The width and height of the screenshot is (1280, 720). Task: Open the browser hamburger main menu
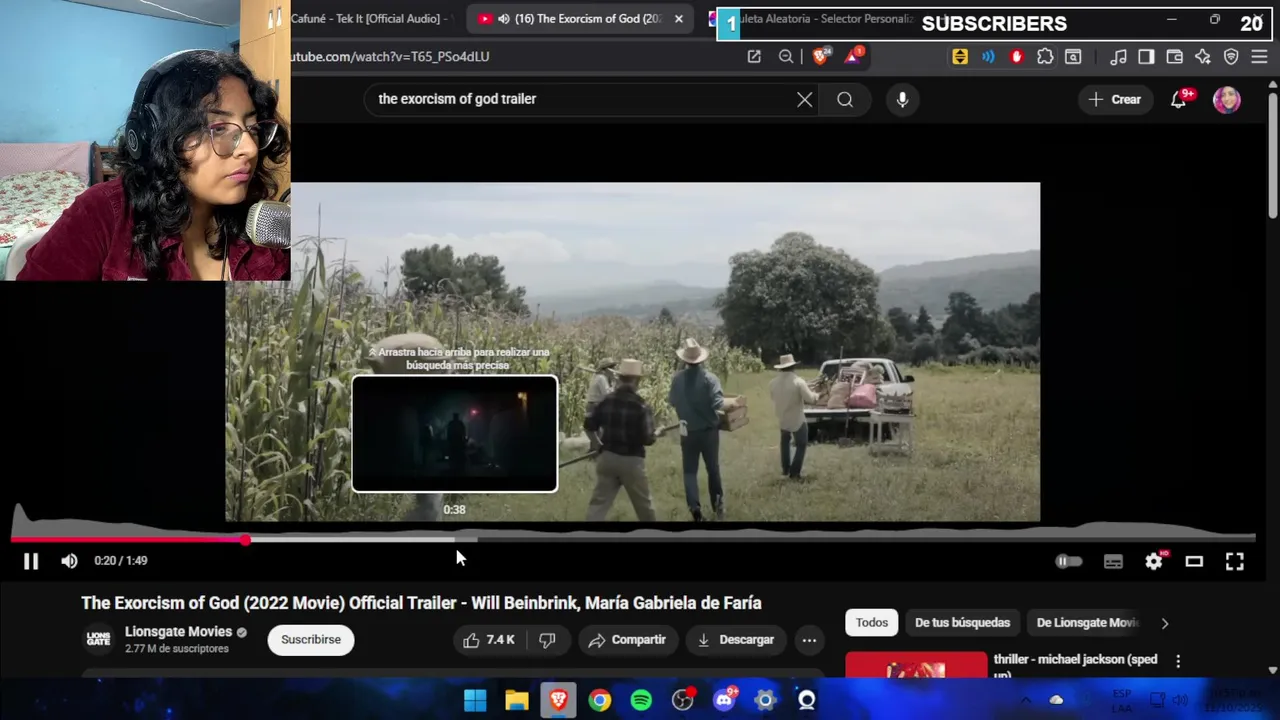pos(1259,57)
